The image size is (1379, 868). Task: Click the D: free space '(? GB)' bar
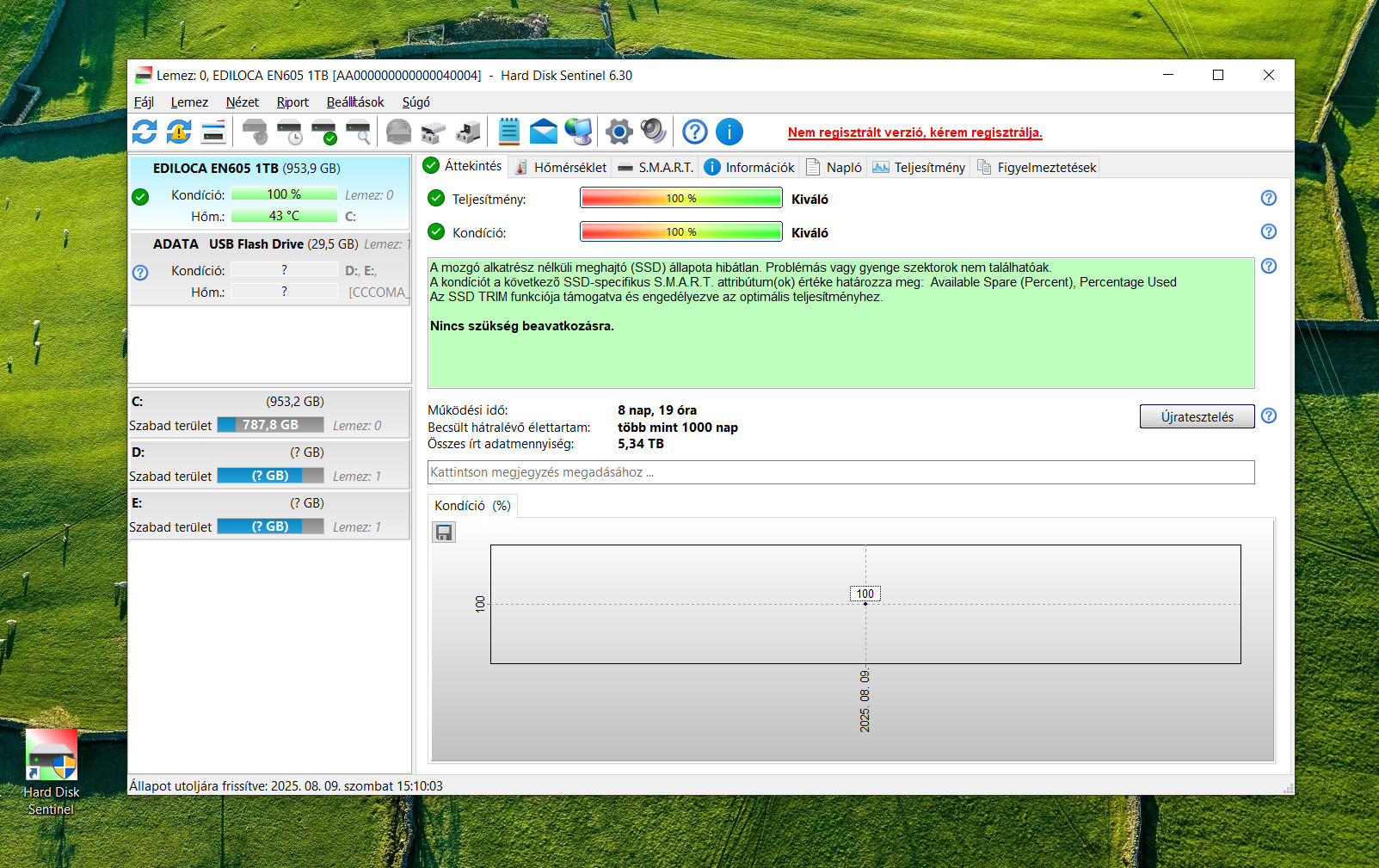pos(270,476)
